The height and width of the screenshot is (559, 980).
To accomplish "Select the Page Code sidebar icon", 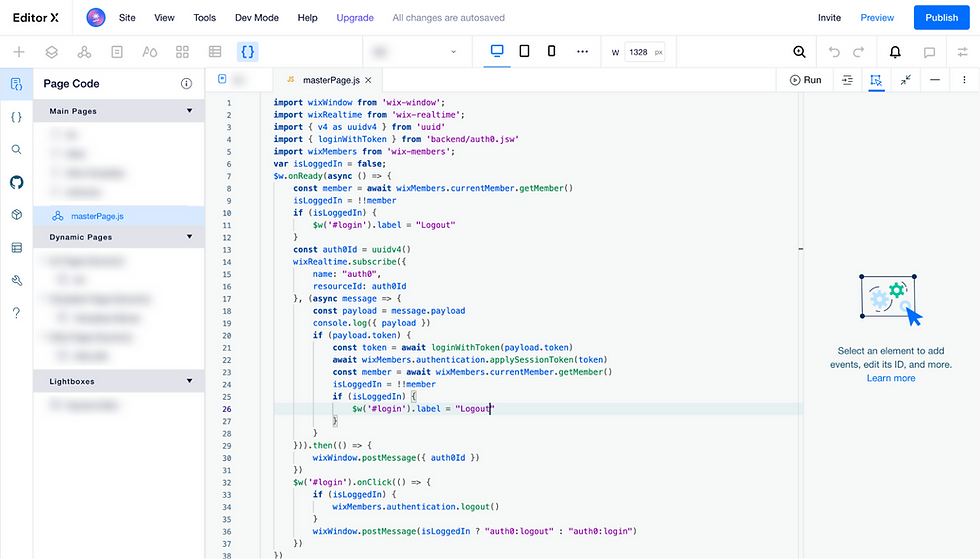I will tap(17, 84).
